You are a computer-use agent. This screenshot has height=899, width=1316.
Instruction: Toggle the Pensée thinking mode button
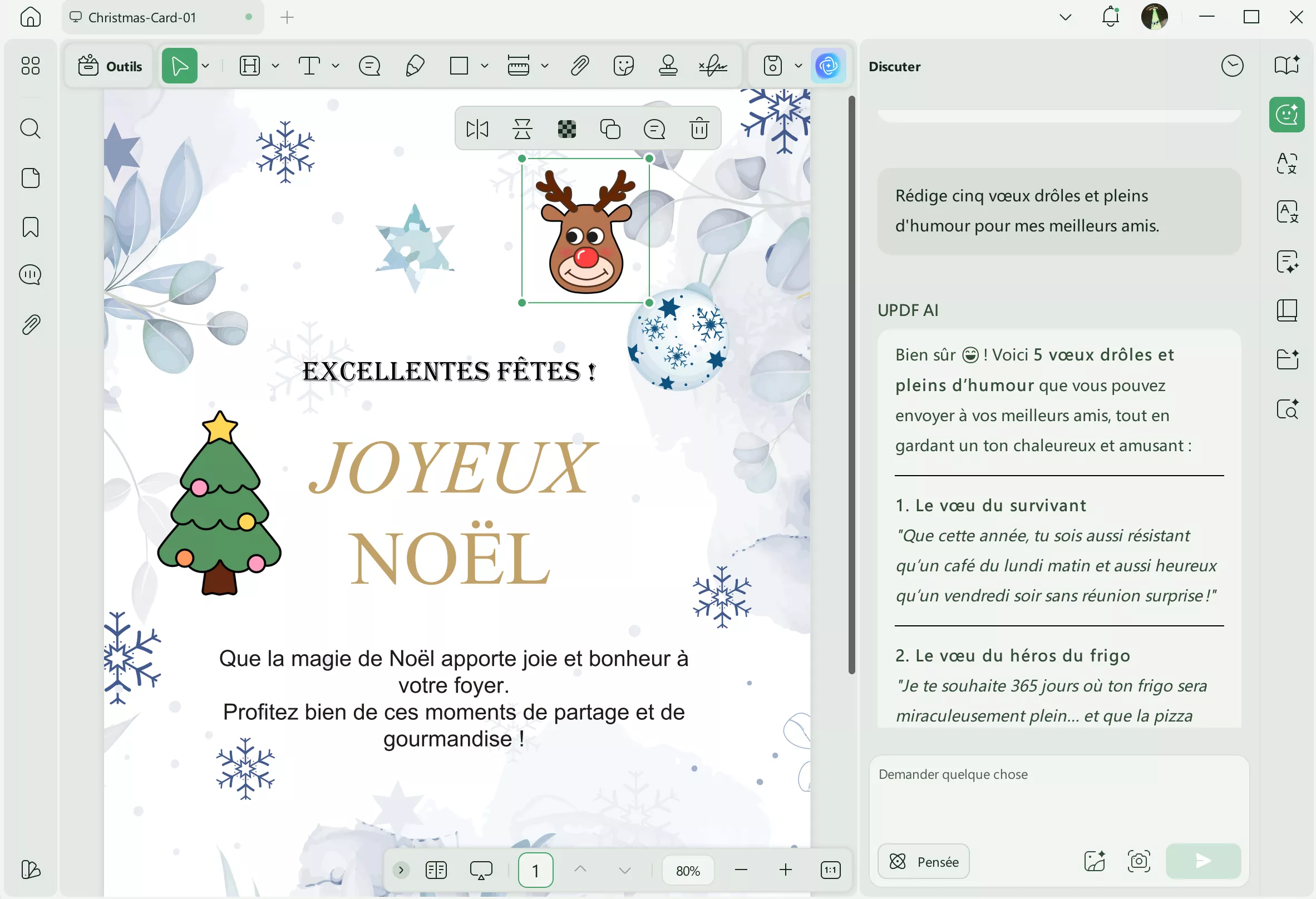pyautogui.click(x=923, y=862)
